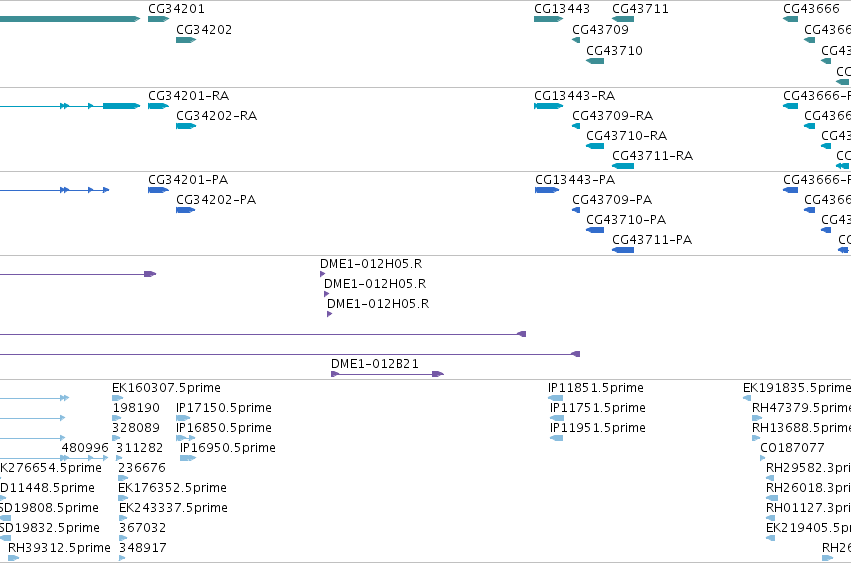Click the DME1-012B21 clone feature
851x563 pixels.
coord(387,374)
